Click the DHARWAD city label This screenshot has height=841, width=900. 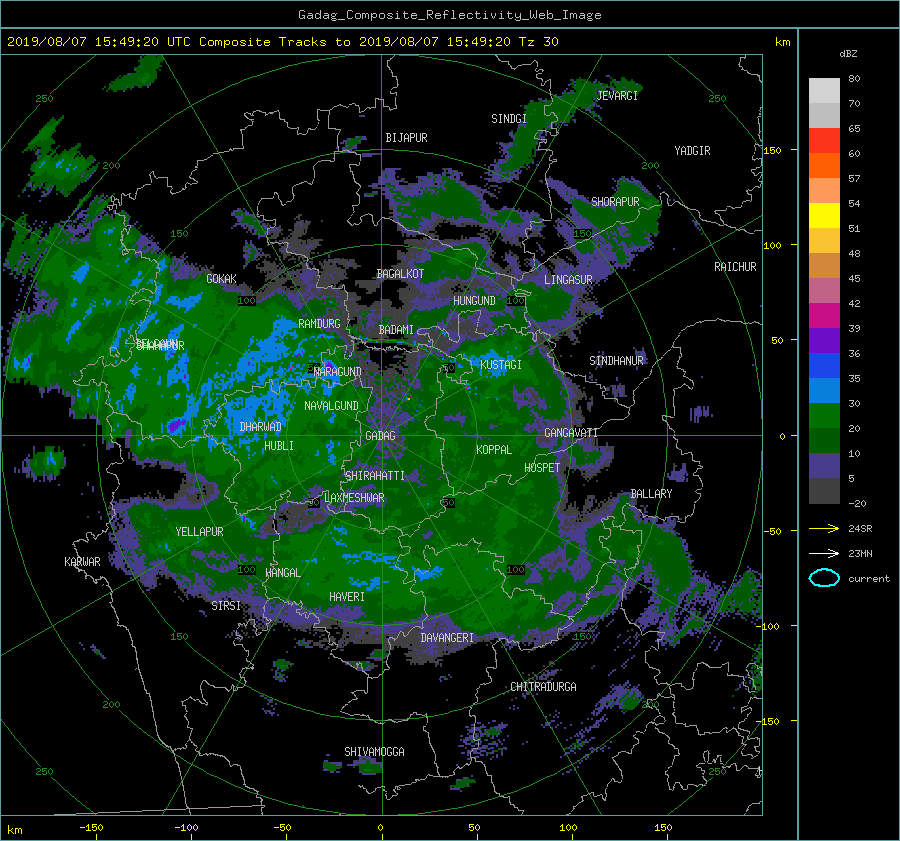pyautogui.click(x=261, y=427)
